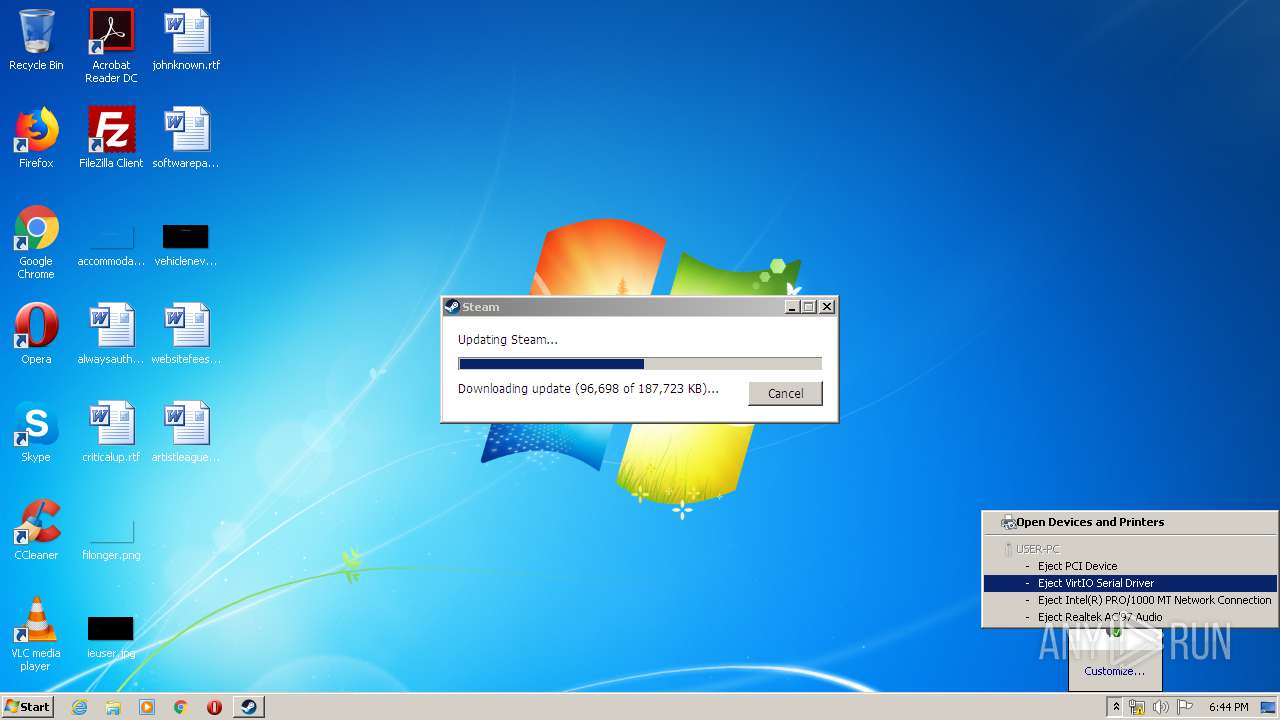Click the Safely Remove Hardware tray icon
1280x720 pixels.
coord(1115,631)
